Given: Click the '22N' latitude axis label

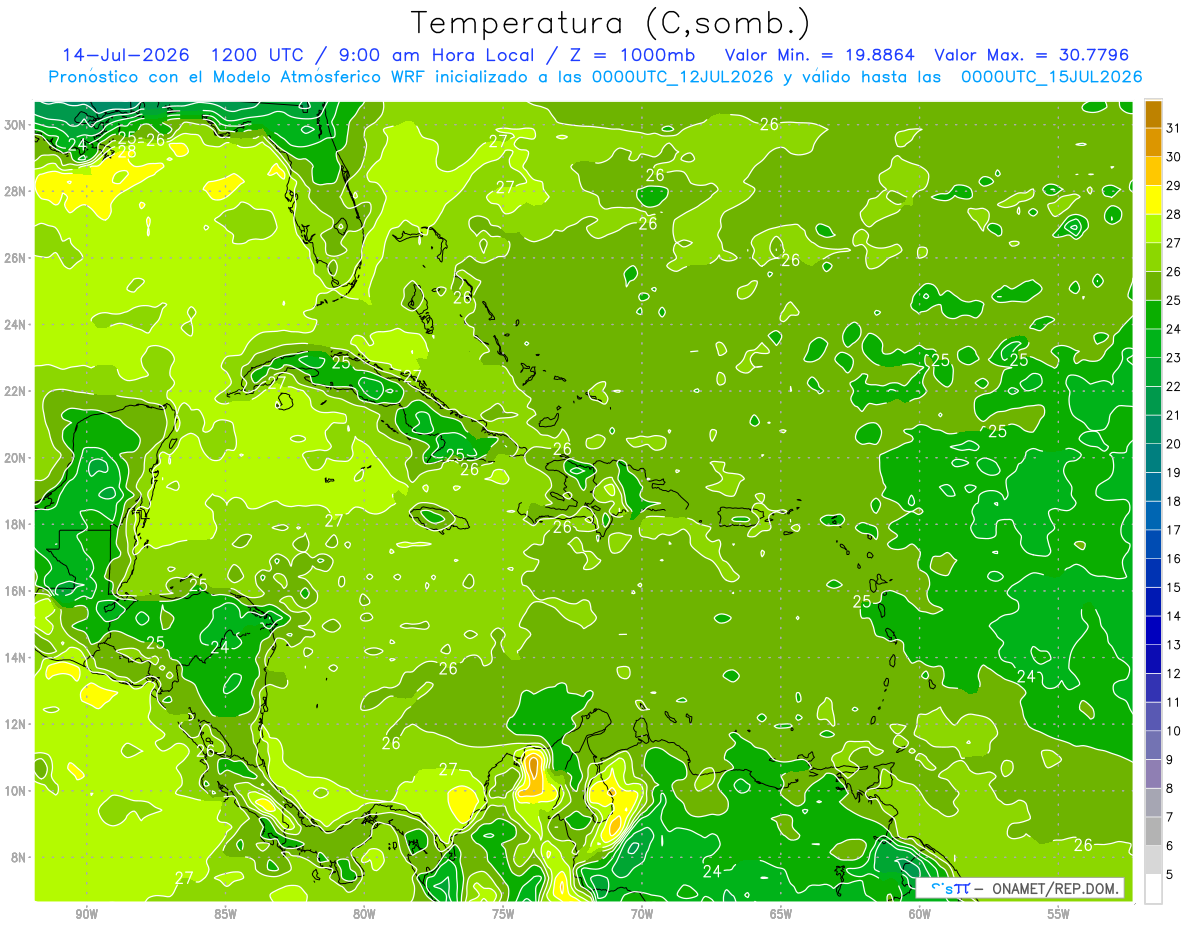Looking at the screenshot, I should [15, 391].
